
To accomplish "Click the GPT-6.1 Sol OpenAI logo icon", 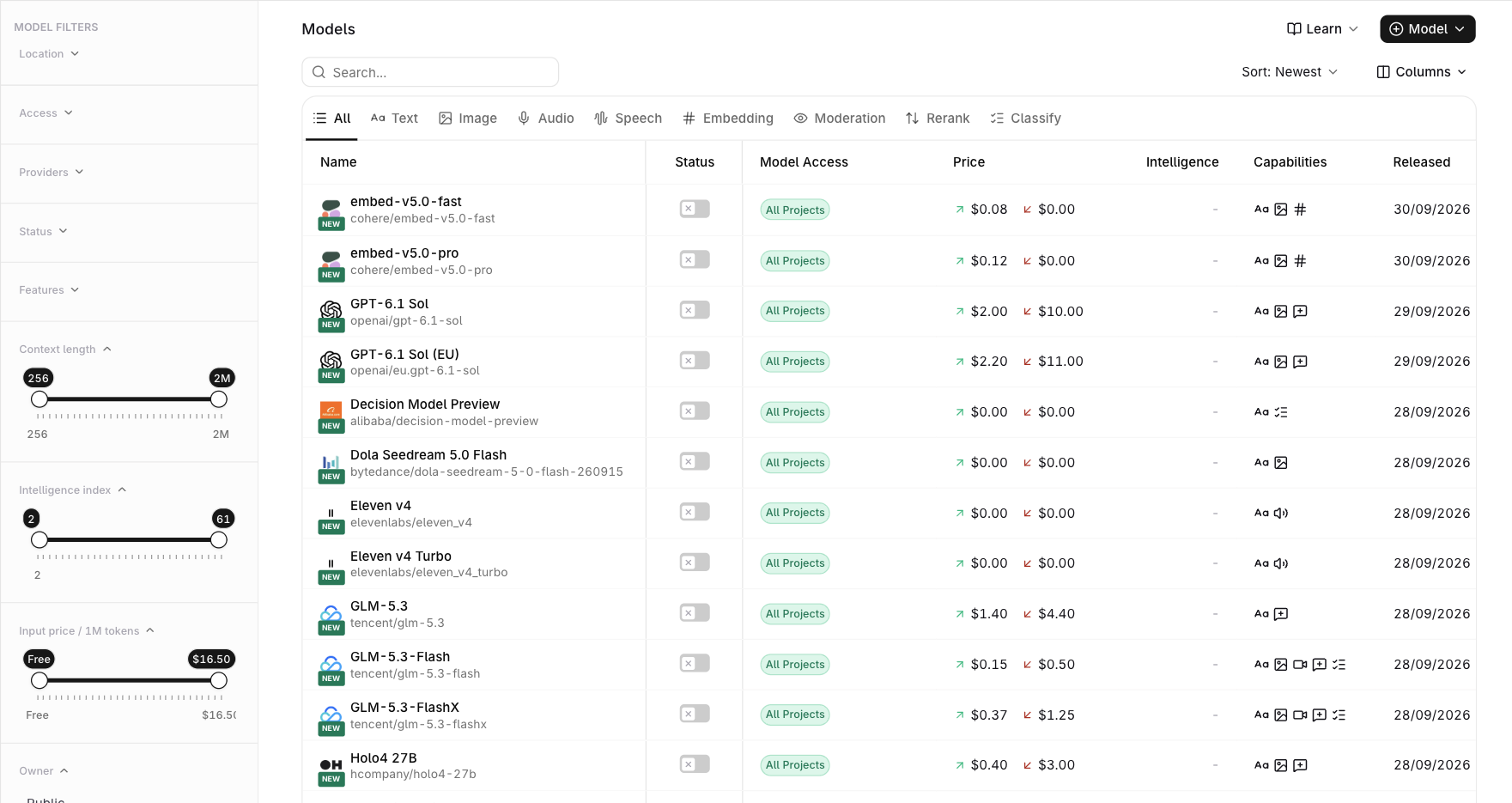I will coord(331,309).
